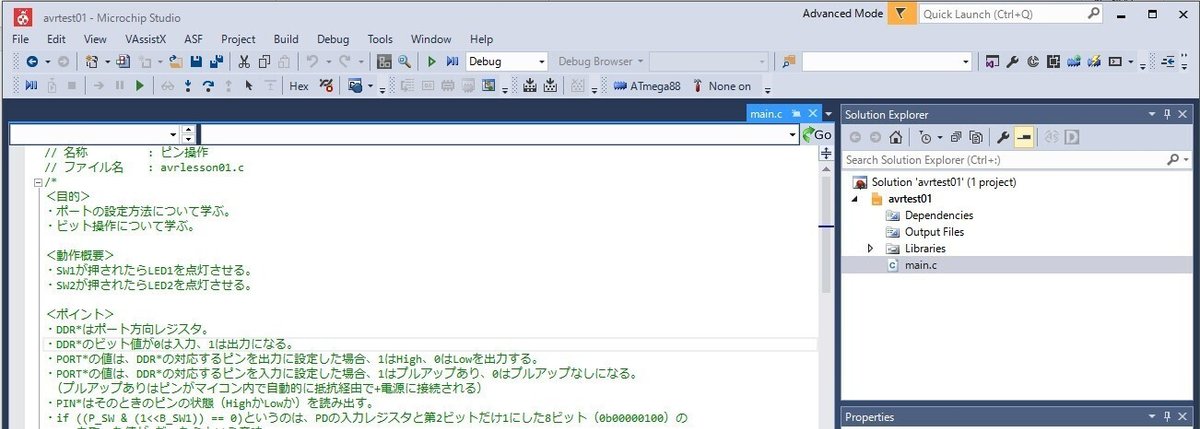The width and height of the screenshot is (1200, 429).
Task: Click the Start Debugging and Break icon
Action: tap(452, 61)
